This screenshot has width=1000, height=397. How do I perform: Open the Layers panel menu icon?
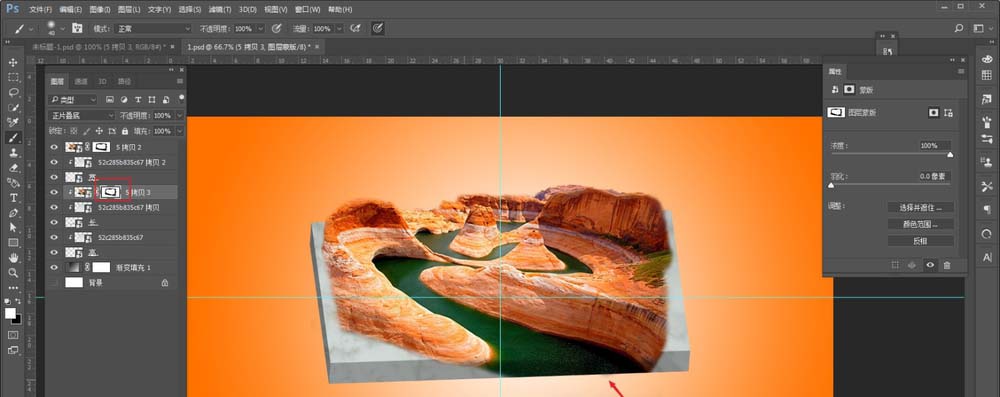pyautogui.click(x=180, y=82)
